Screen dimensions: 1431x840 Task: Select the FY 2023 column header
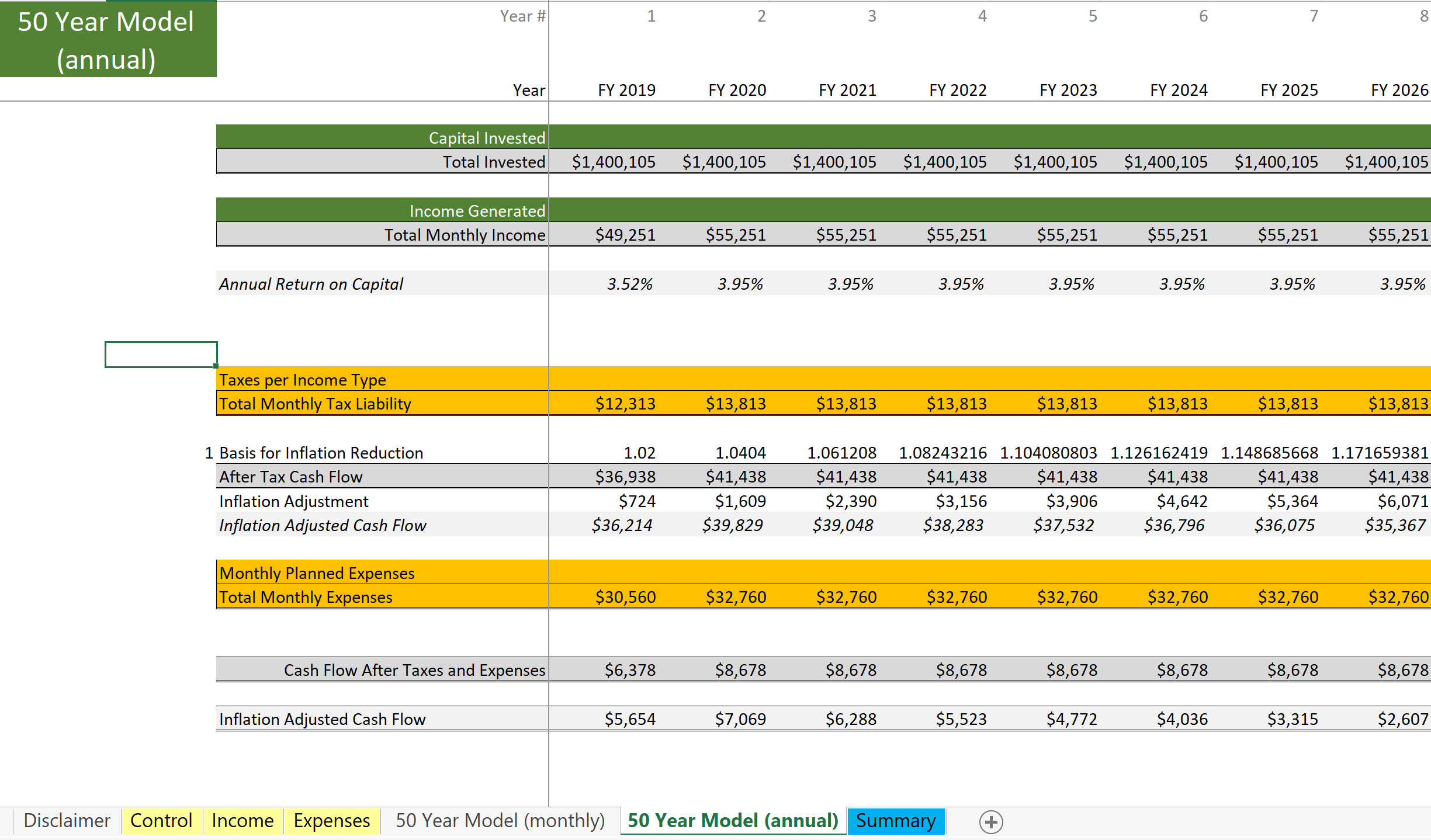tap(1068, 90)
